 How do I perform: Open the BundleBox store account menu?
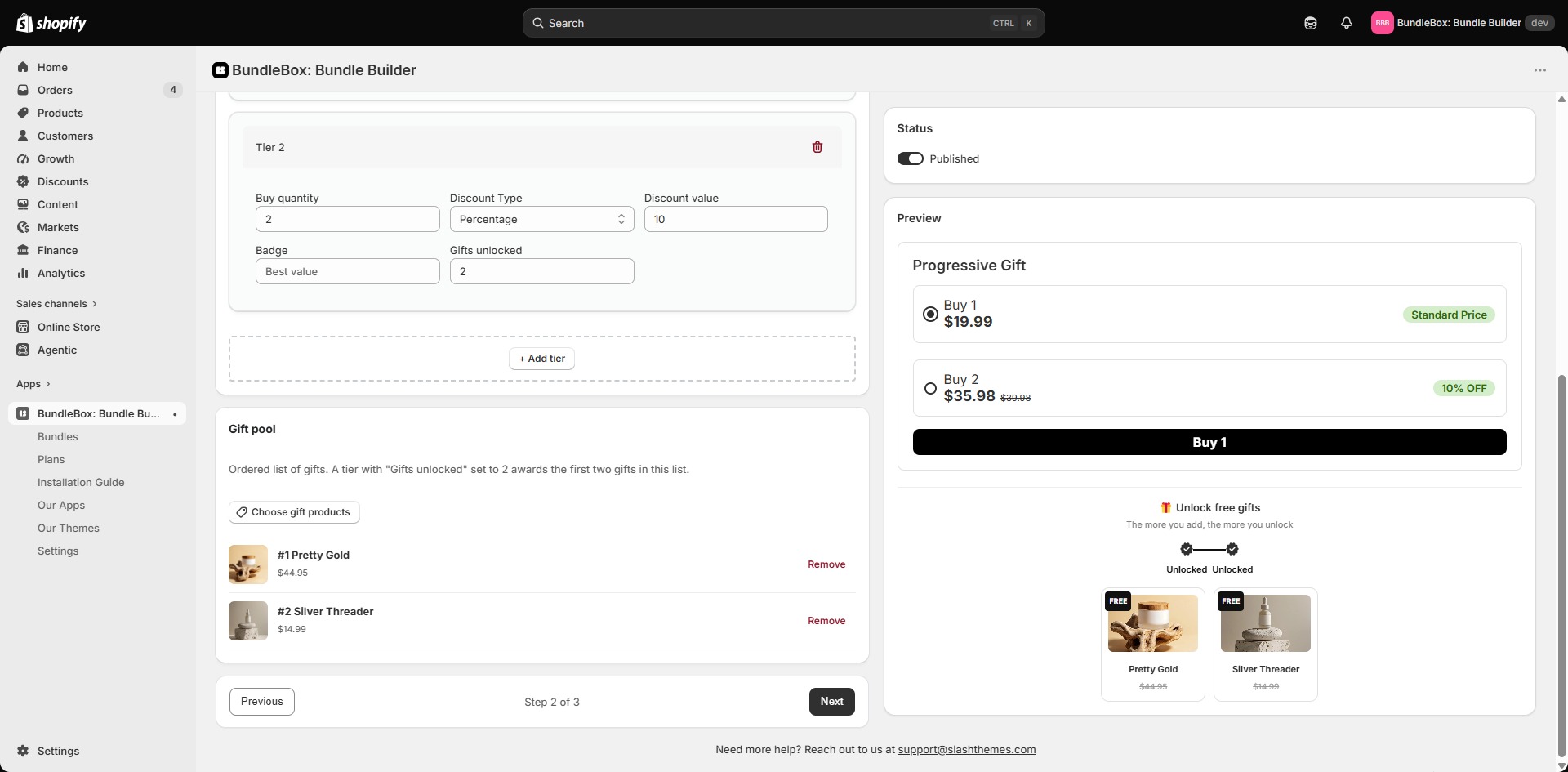tap(1462, 23)
